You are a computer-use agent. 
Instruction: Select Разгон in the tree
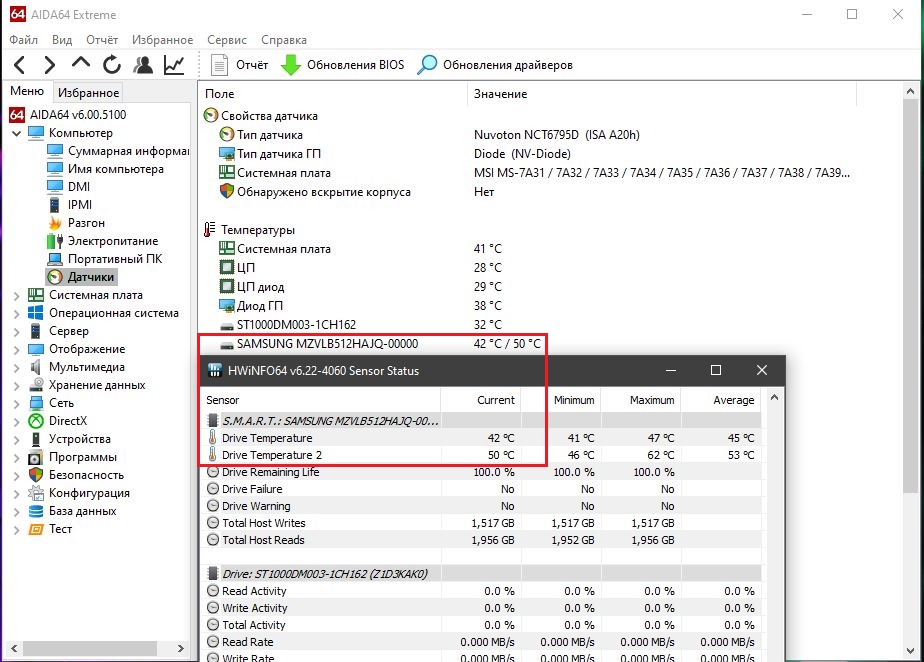coord(86,223)
